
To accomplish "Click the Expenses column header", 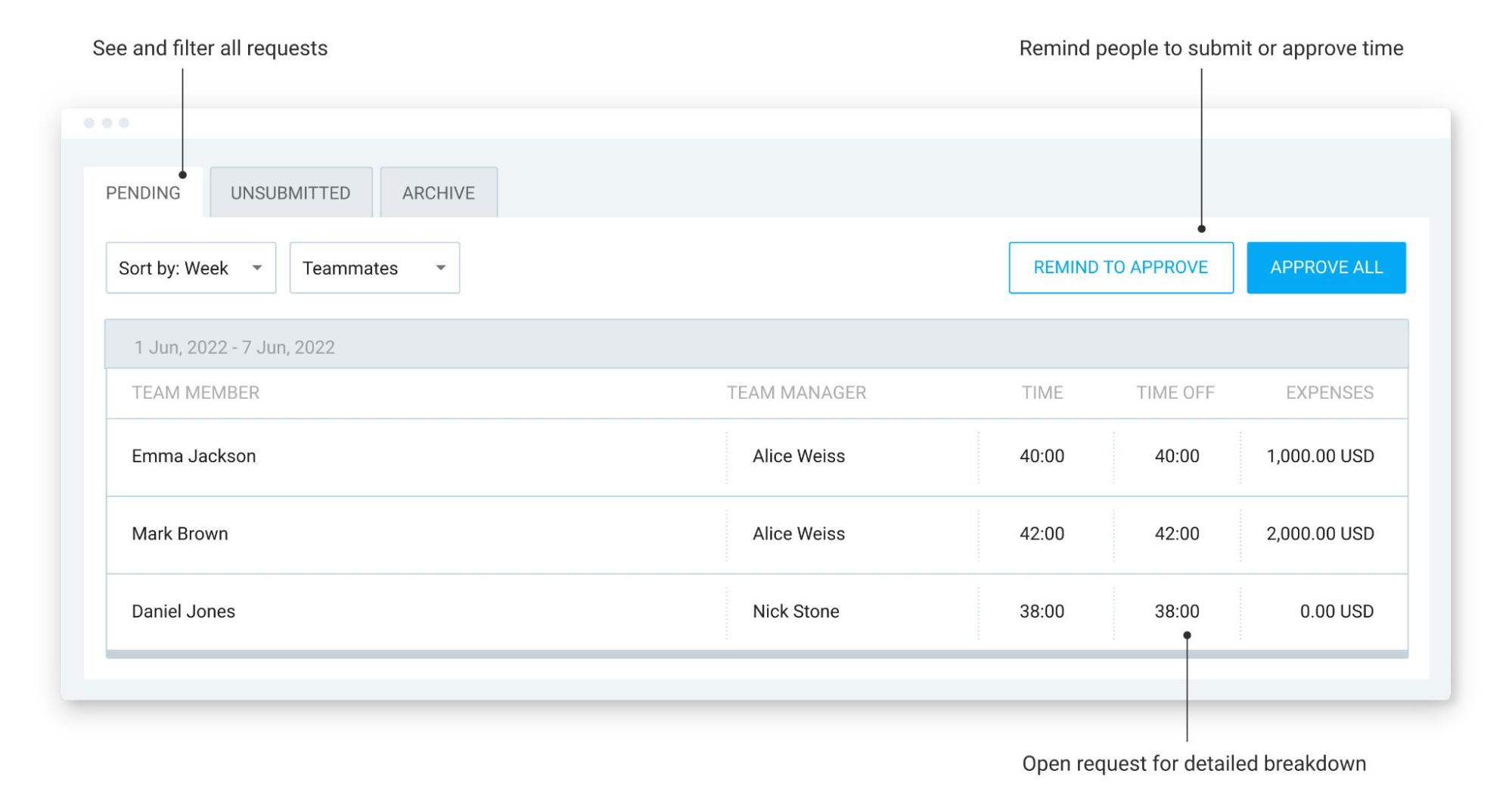I will (1330, 393).
